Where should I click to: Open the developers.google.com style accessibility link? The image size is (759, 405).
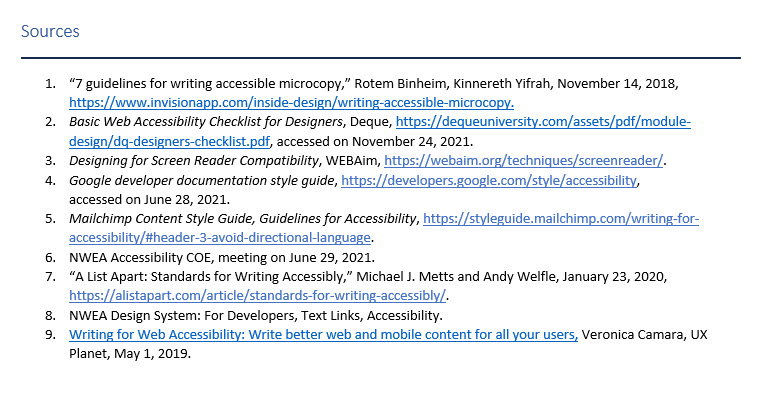click(489, 180)
